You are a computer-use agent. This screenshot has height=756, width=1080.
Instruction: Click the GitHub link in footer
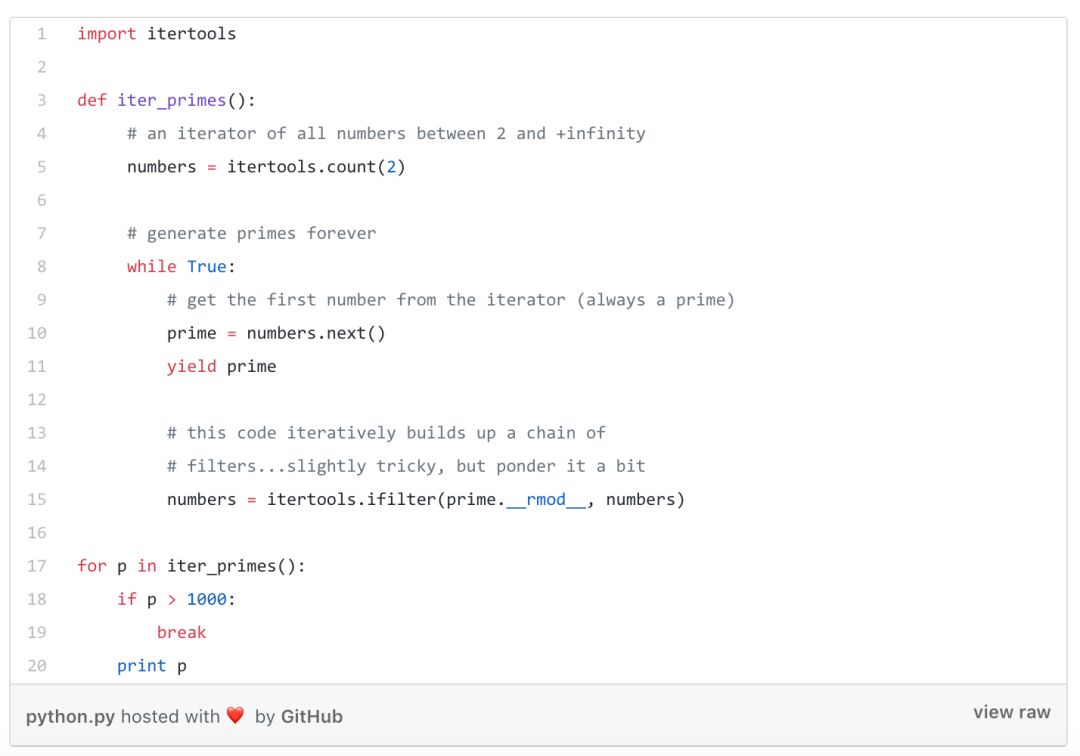(x=311, y=717)
